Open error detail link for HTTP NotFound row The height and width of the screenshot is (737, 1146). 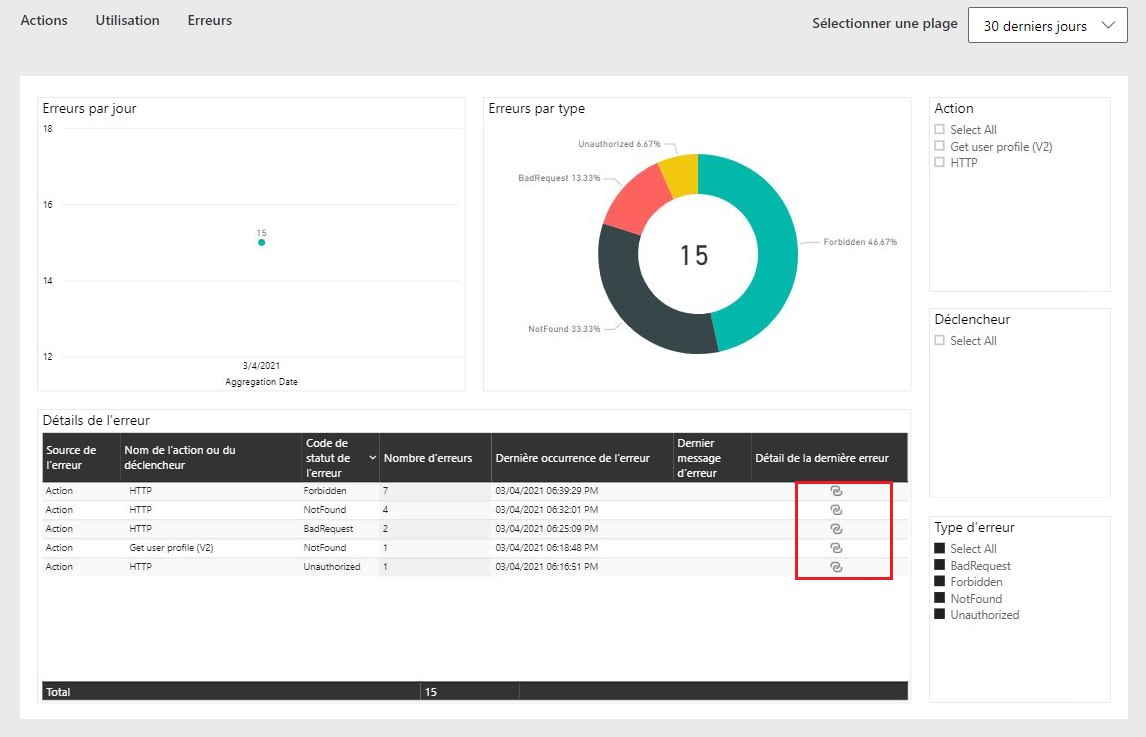coord(836,510)
